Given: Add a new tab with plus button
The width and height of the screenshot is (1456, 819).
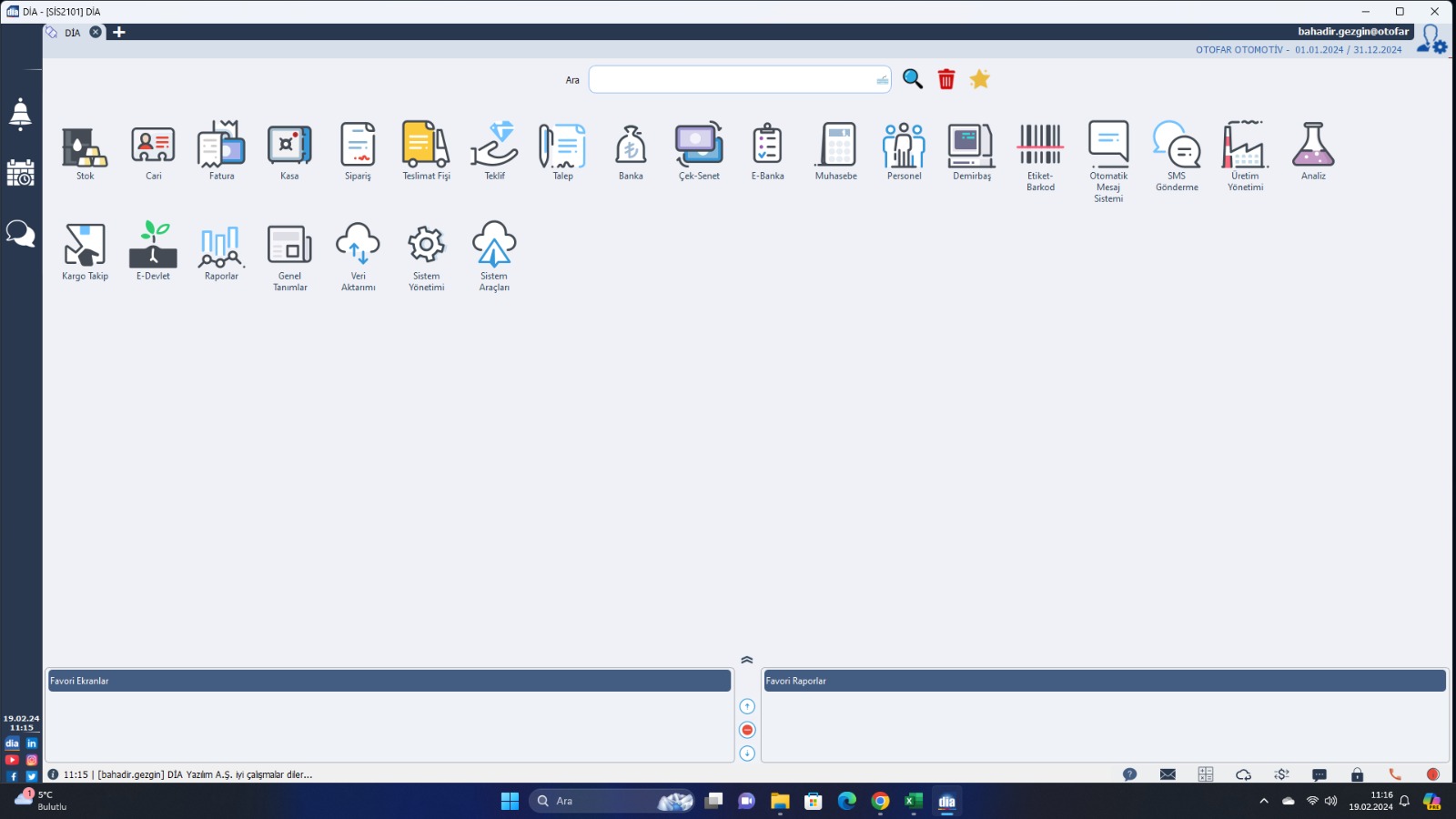Looking at the screenshot, I should click(118, 32).
